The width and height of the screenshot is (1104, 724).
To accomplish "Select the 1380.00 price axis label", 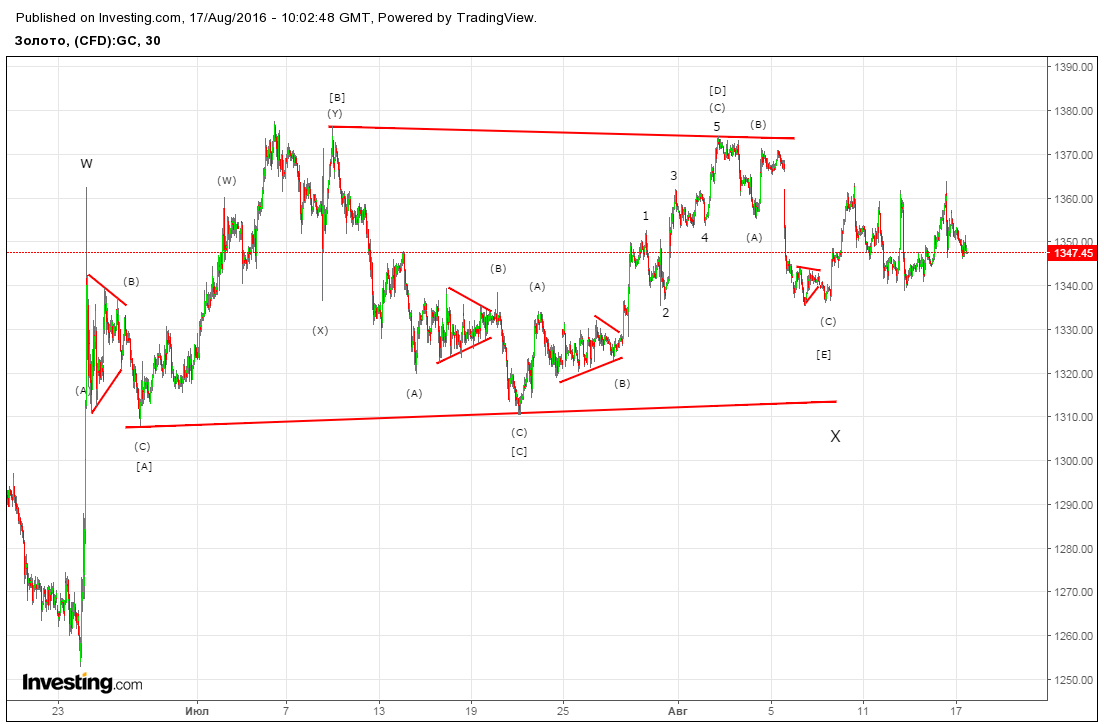I will tap(1074, 111).
